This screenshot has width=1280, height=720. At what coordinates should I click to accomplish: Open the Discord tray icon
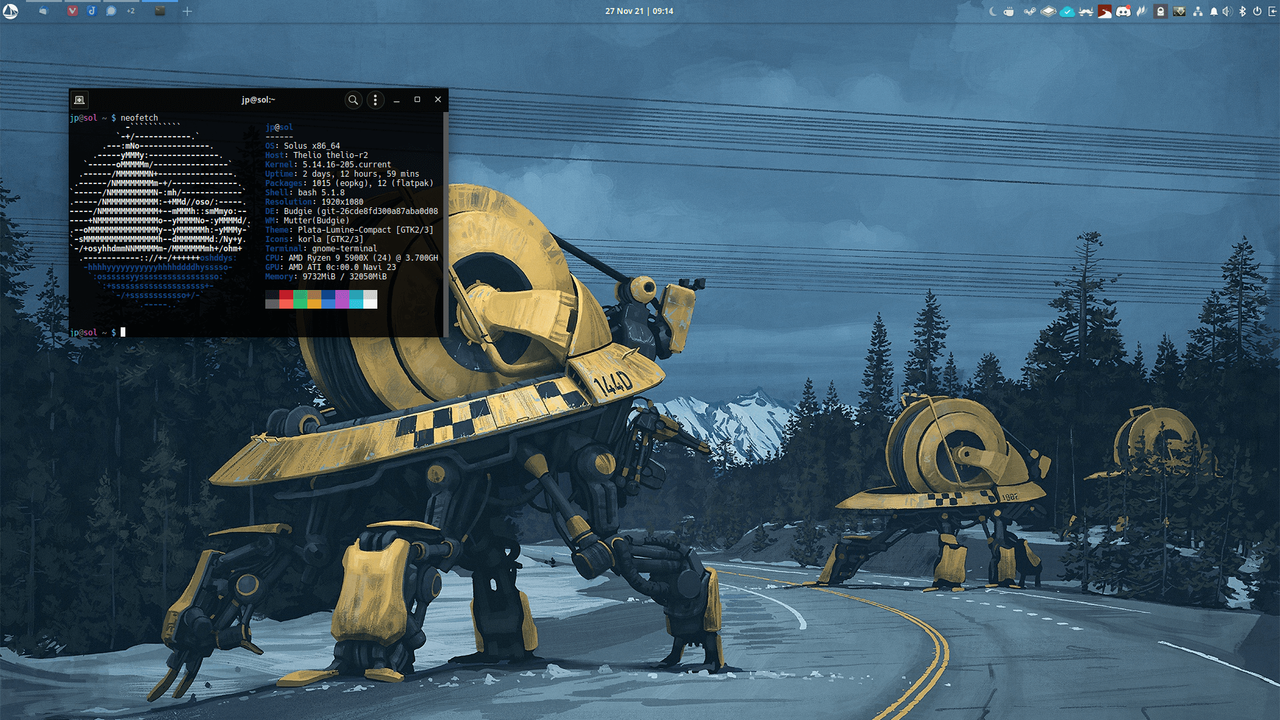coord(1123,11)
